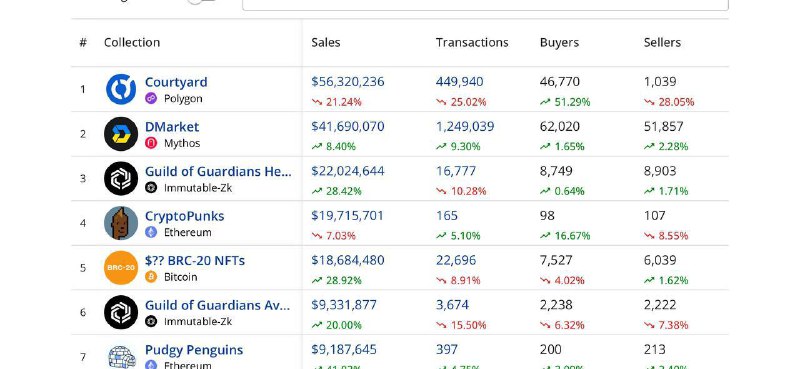Image resolution: width=800 pixels, height=369 pixels.
Task: Click the search input field at top
Action: pos(485,4)
